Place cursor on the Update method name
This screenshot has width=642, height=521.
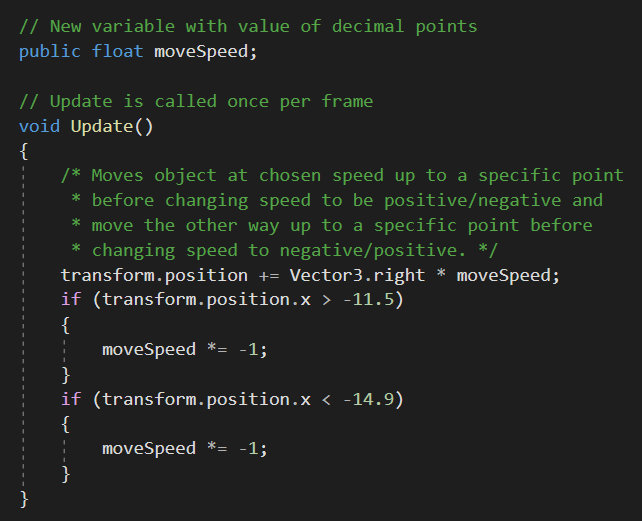pyautogui.click(x=102, y=127)
